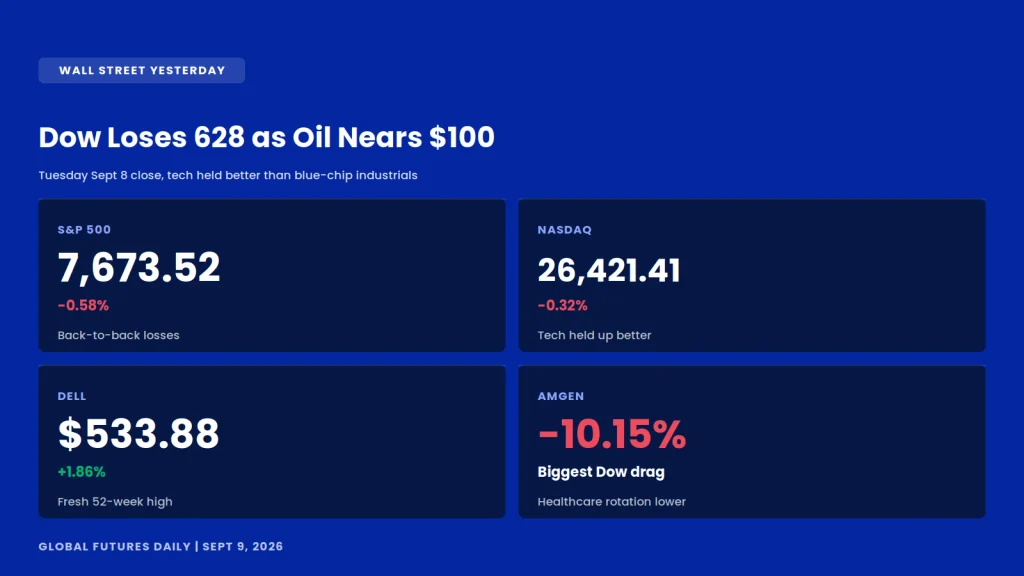Click the Tech held up better caption
Viewport: 1024px width, 576px height.
[594, 335]
